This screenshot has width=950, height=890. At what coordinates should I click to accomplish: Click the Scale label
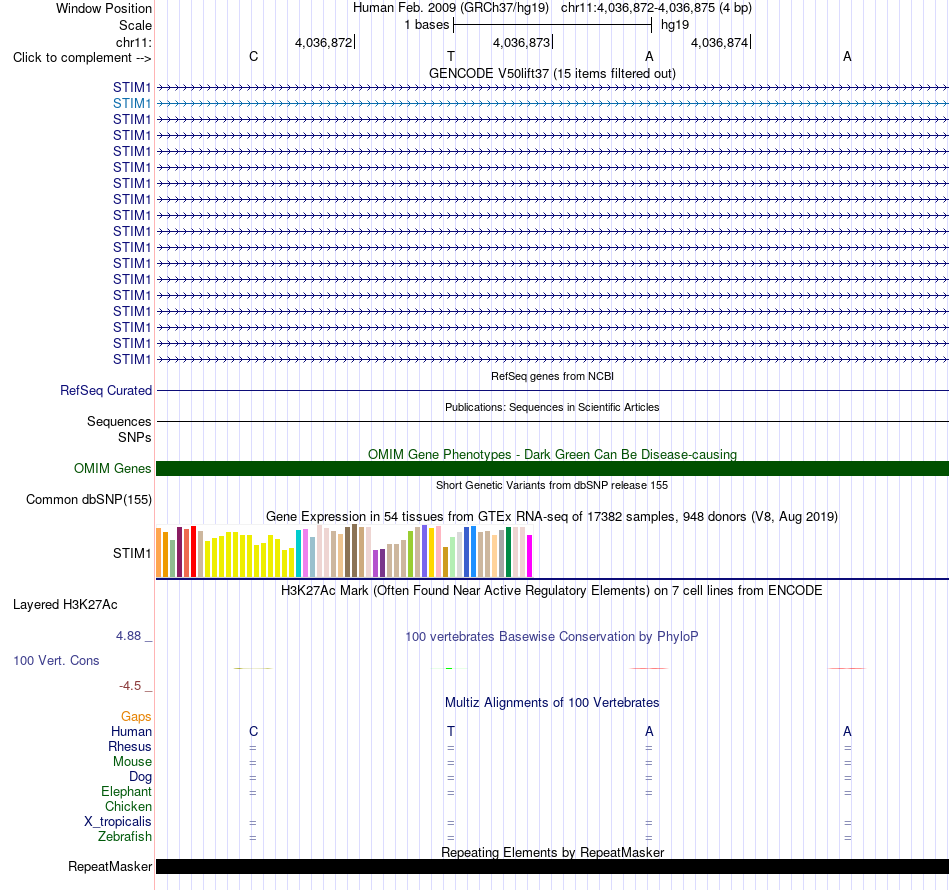click(135, 25)
